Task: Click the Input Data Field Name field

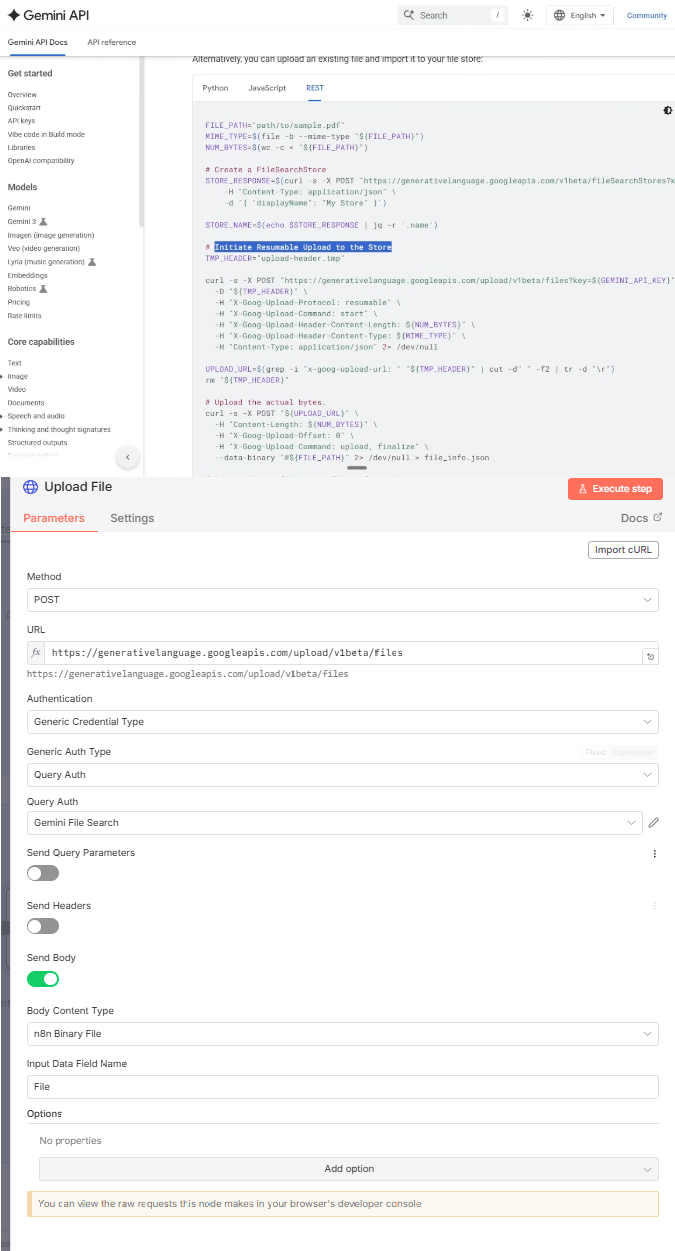Action: tap(342, 1086)
